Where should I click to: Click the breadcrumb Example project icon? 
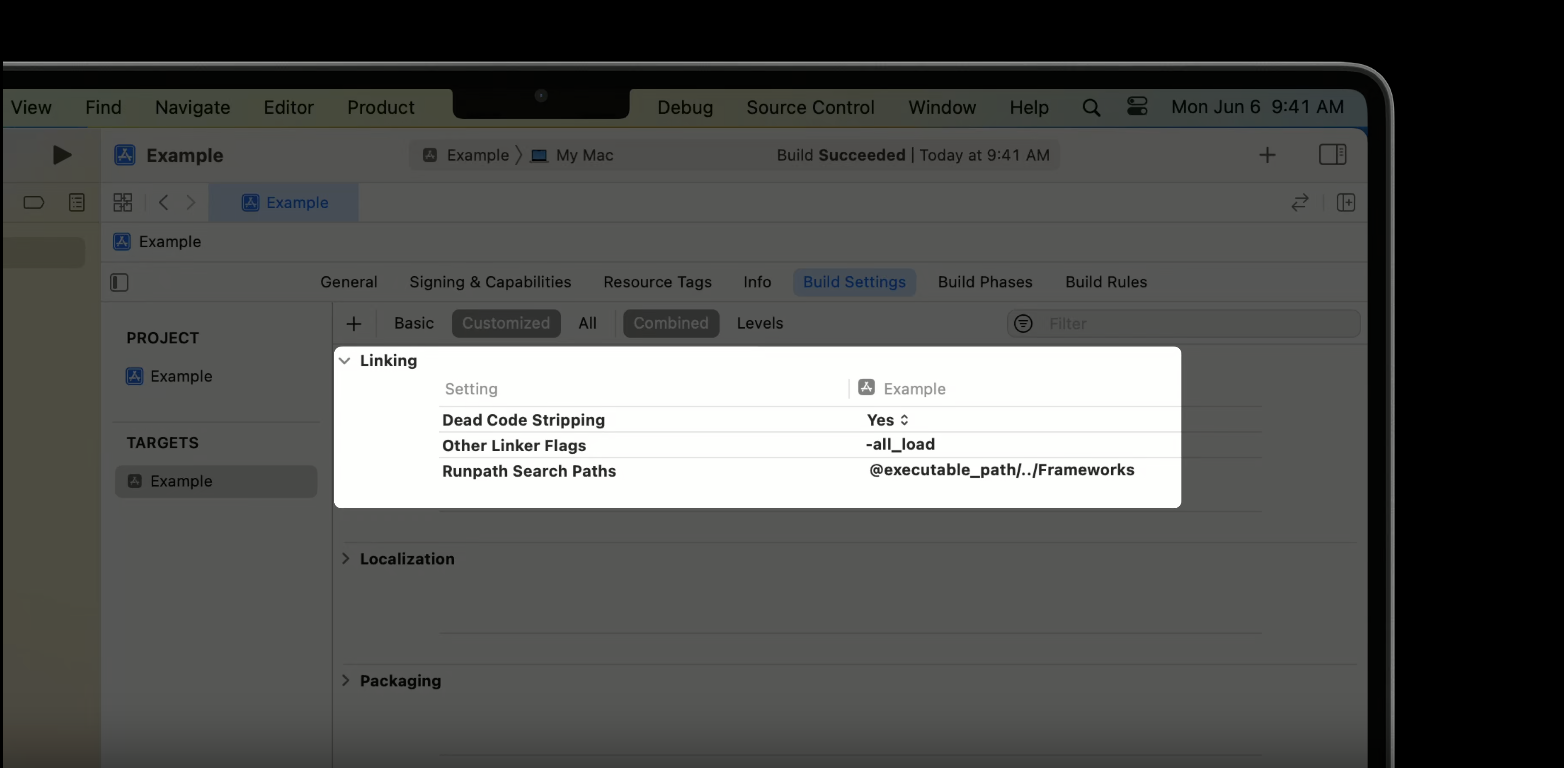122,242
